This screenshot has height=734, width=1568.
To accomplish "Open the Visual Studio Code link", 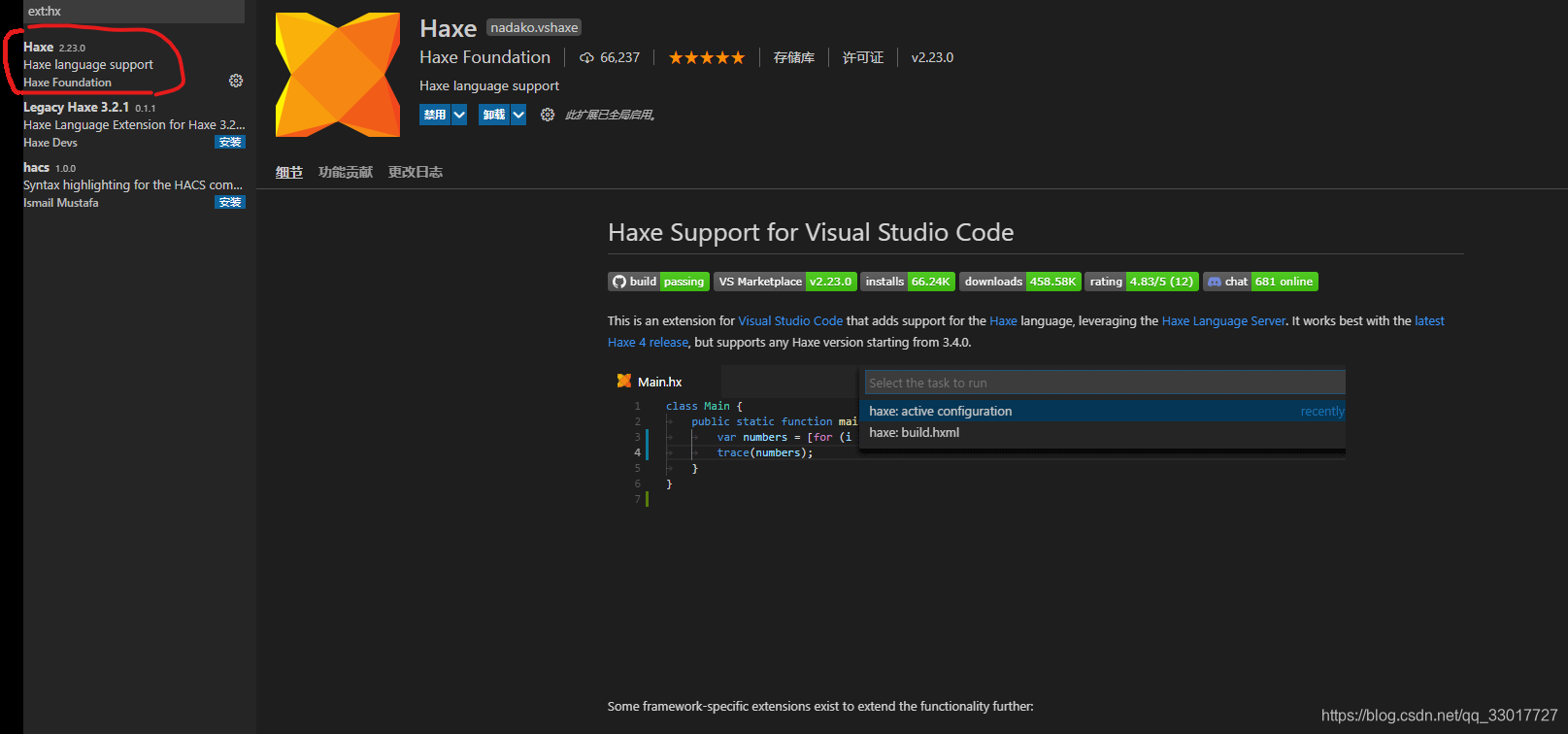I will pos(790,321).
